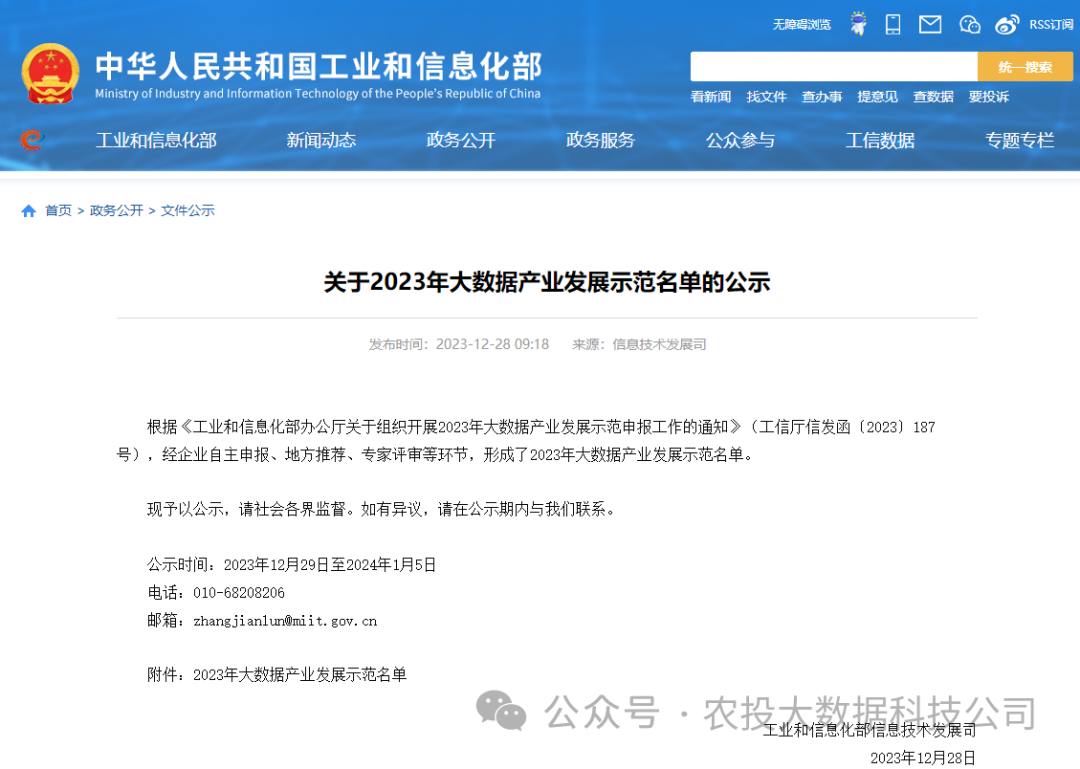
Task: Open 工业和信息化部 navigation menu
Action: (x=156, y=141)
